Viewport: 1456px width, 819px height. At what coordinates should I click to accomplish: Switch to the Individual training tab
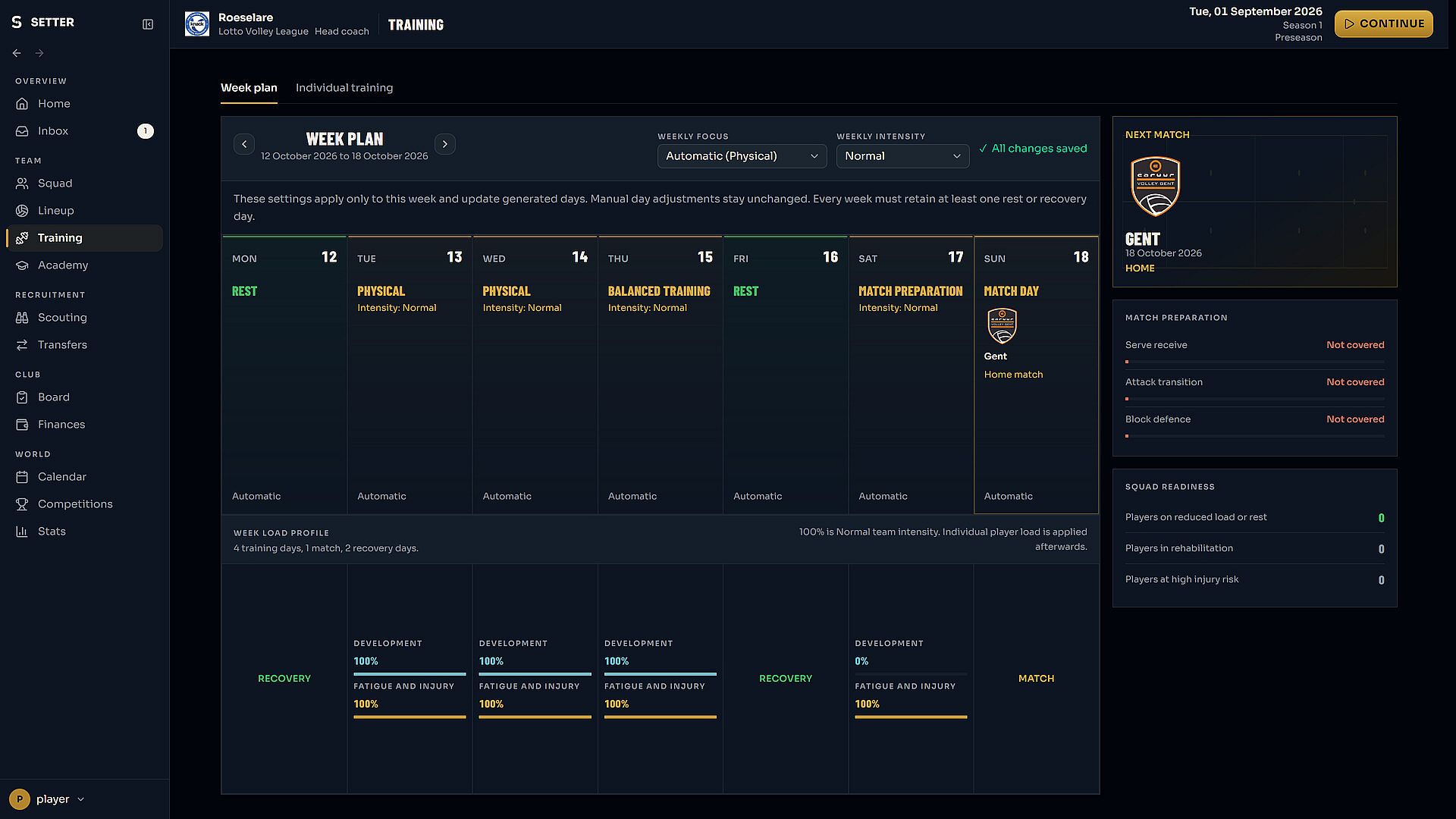344,88
